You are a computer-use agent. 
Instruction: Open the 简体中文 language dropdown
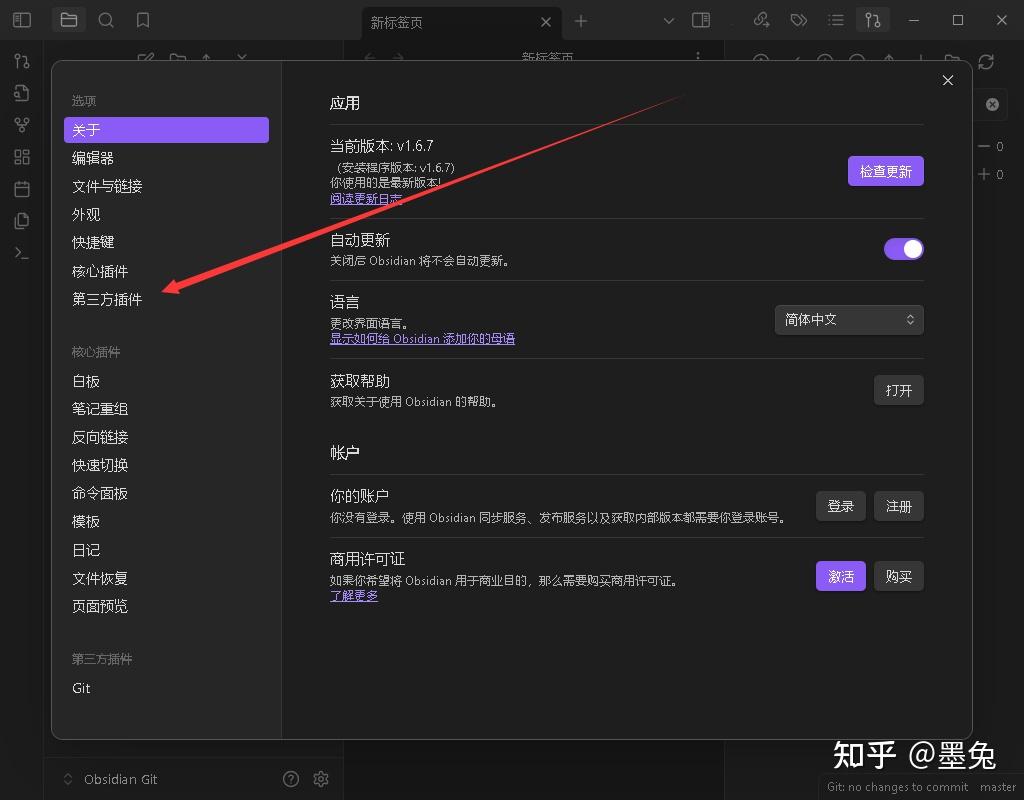pos(848,320)
